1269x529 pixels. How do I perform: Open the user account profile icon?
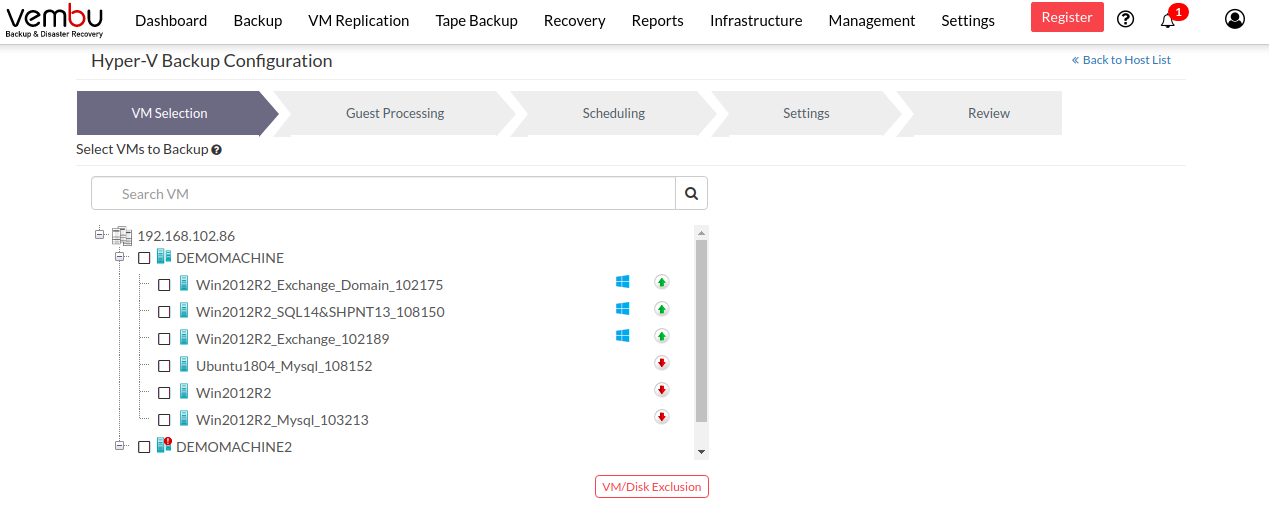[1235, 19]
